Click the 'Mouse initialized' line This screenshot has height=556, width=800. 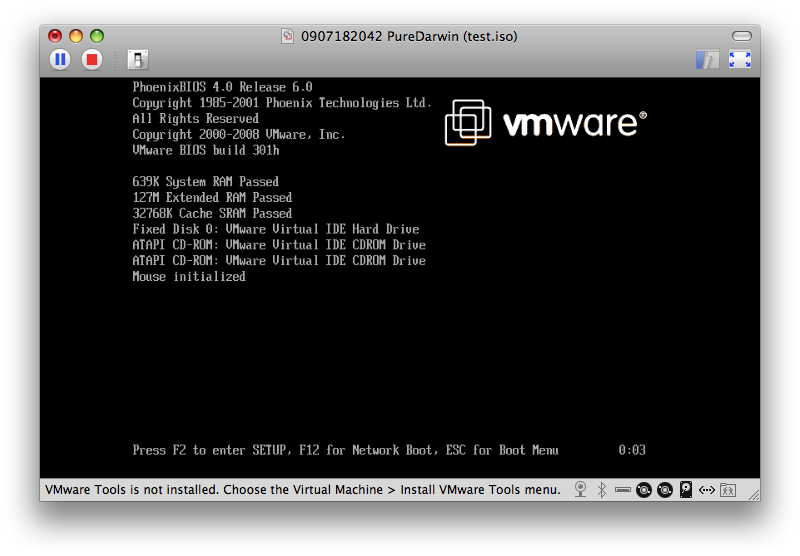tap(189, 276)
